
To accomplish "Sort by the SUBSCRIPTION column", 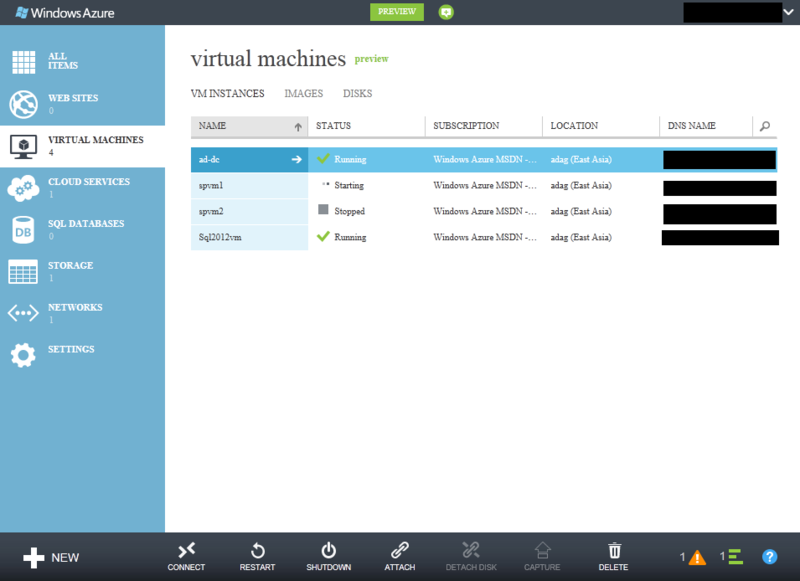I will 484,126.
